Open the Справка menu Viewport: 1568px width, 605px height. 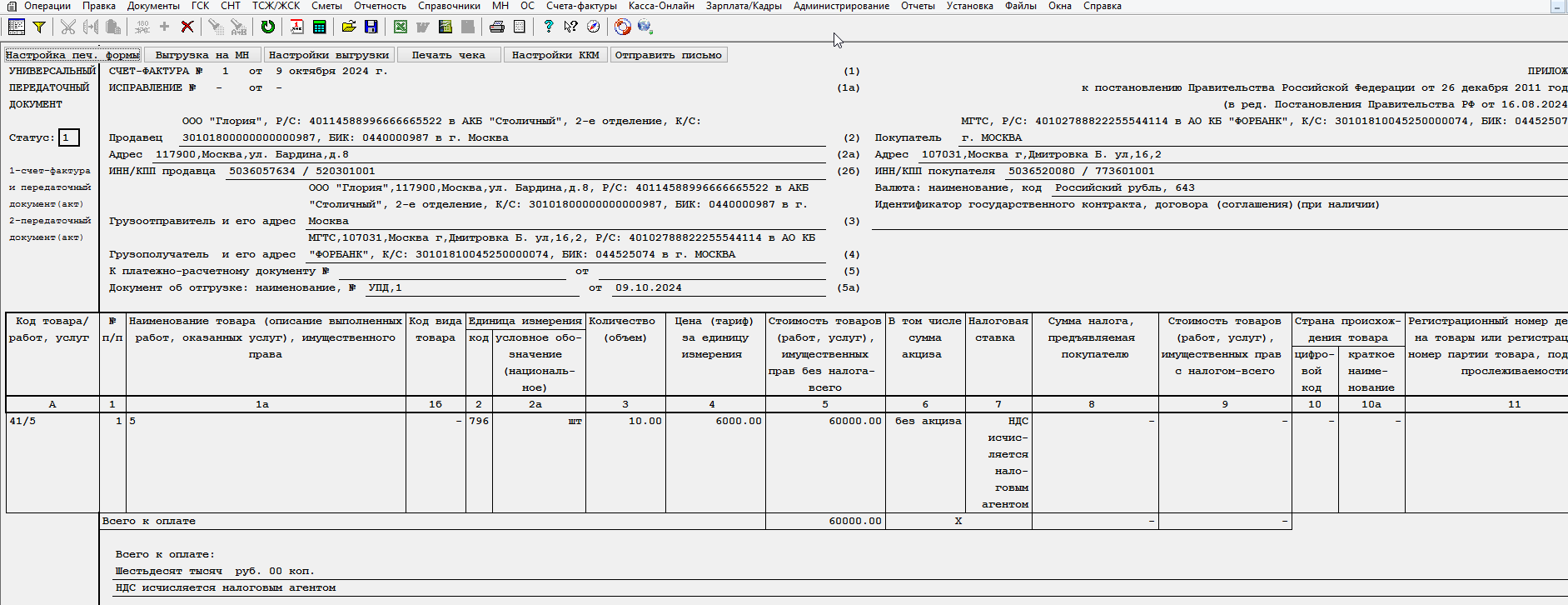pyautogui.click(x=1103, y=6)
